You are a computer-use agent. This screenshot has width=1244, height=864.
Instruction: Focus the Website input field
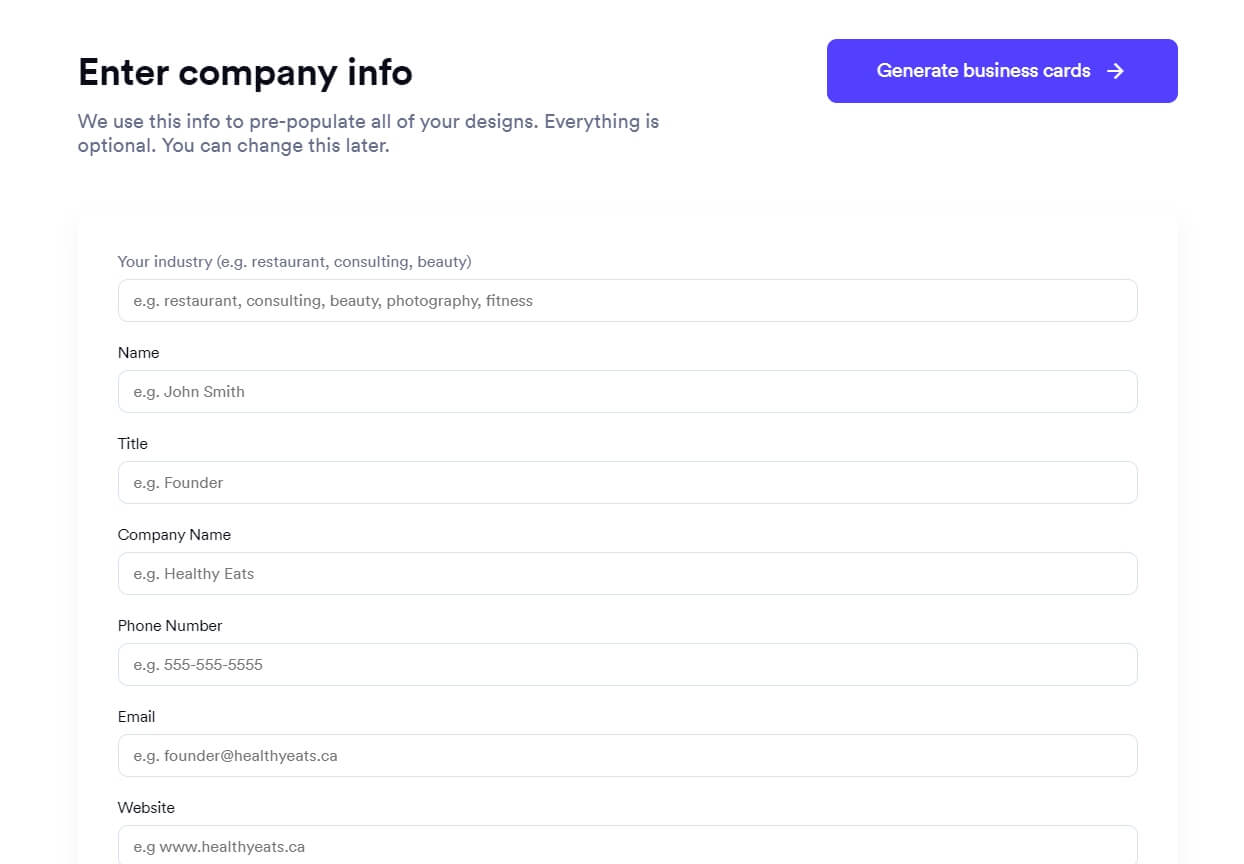[x=627, y=845]
